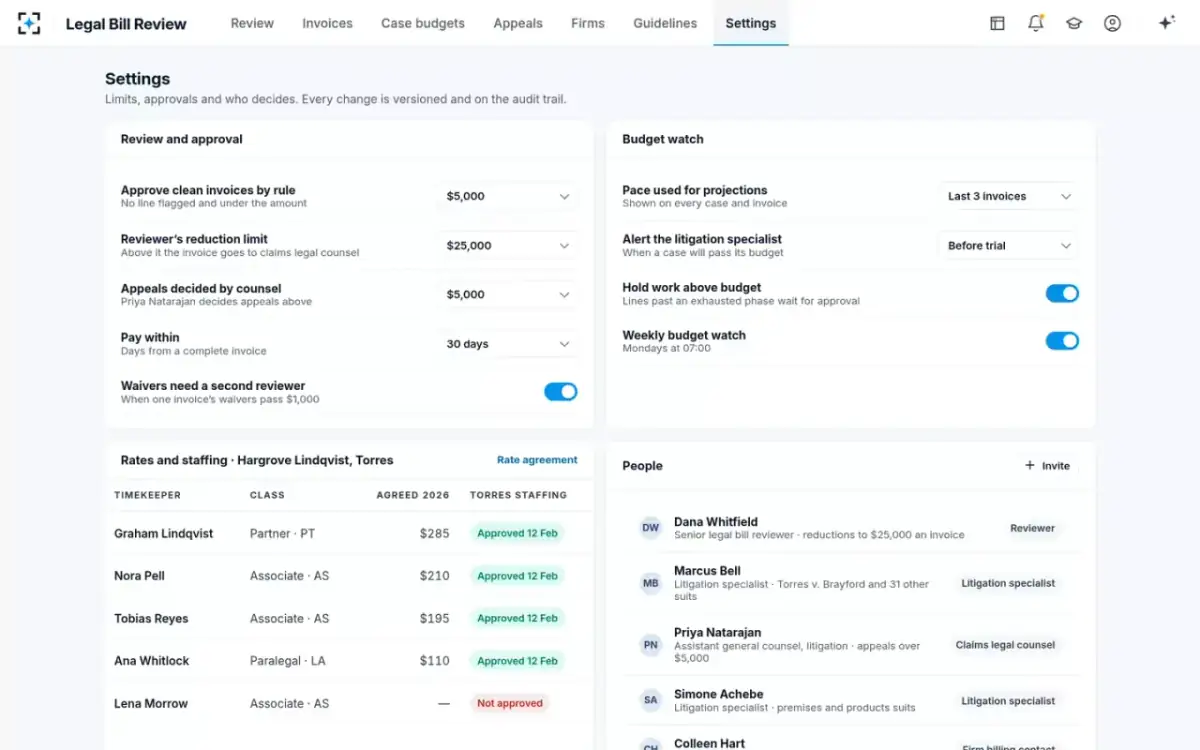
Task: Open the Firms tab
Action: click(588, 23)
